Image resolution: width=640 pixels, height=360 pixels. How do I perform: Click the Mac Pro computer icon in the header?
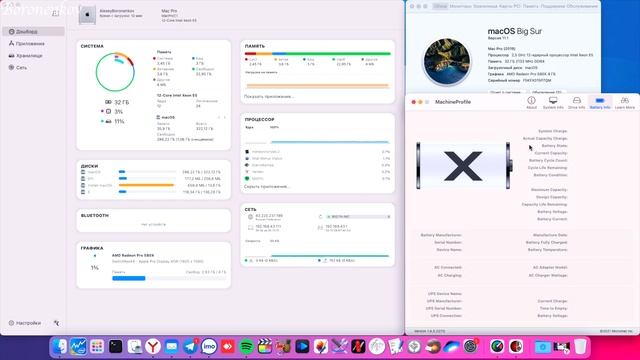click(87, 15)
